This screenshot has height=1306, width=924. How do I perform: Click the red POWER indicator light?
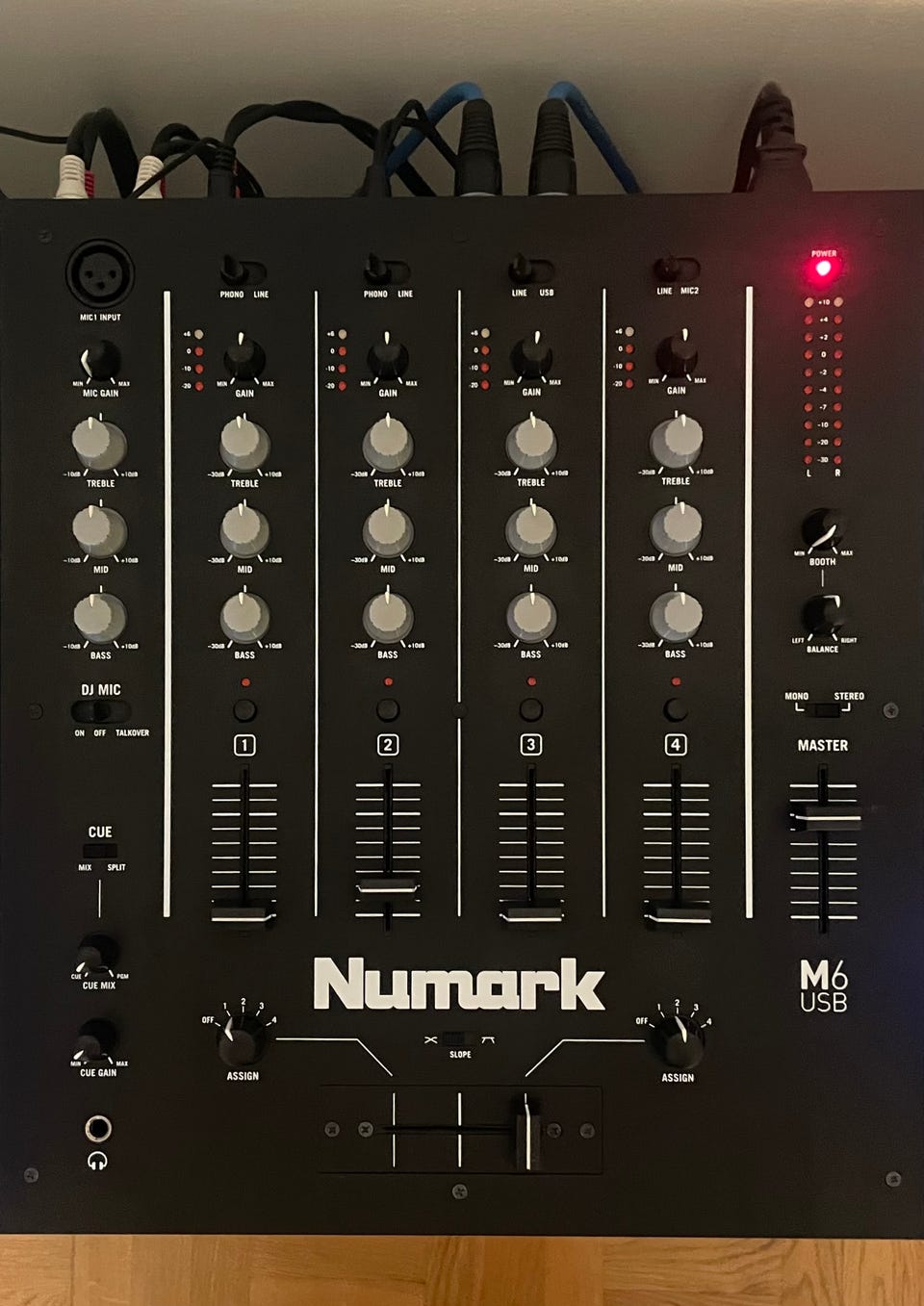coord(822,268)
